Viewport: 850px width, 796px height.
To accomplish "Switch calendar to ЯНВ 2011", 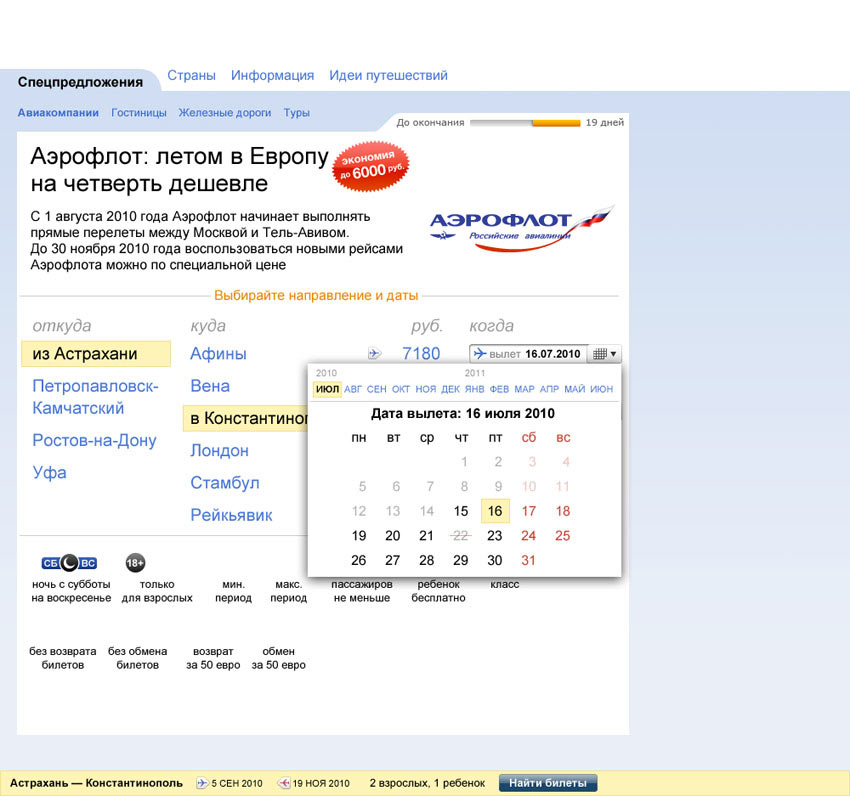I will click(x=475, y=389).
